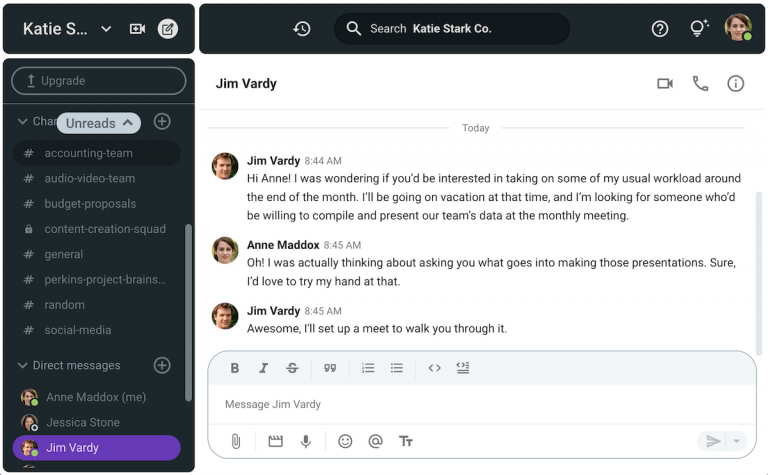The height and width of the screenshot is (475, 768).
Task: Open message history clock icon
Action: pos(302,29)
